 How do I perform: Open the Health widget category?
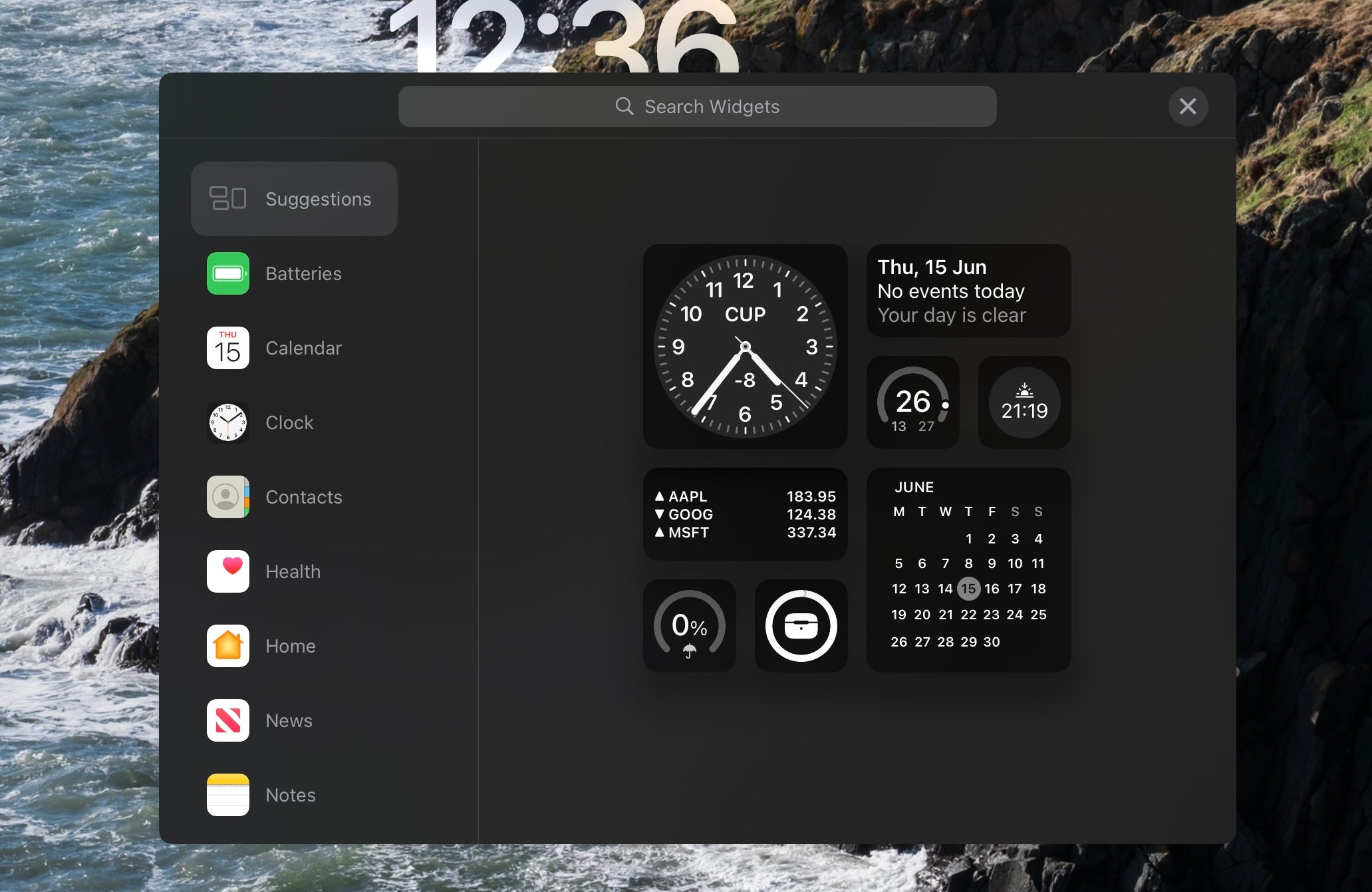[294, 571]
